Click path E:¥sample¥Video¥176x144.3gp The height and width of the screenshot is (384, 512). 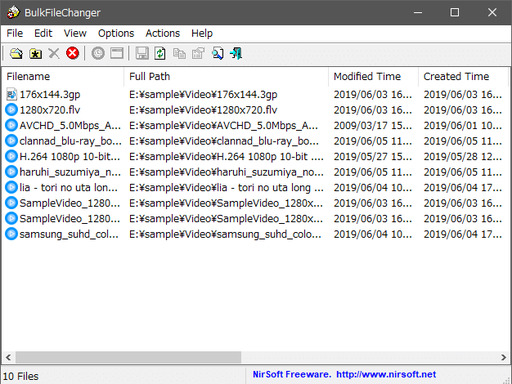click(x=203, y=94)
